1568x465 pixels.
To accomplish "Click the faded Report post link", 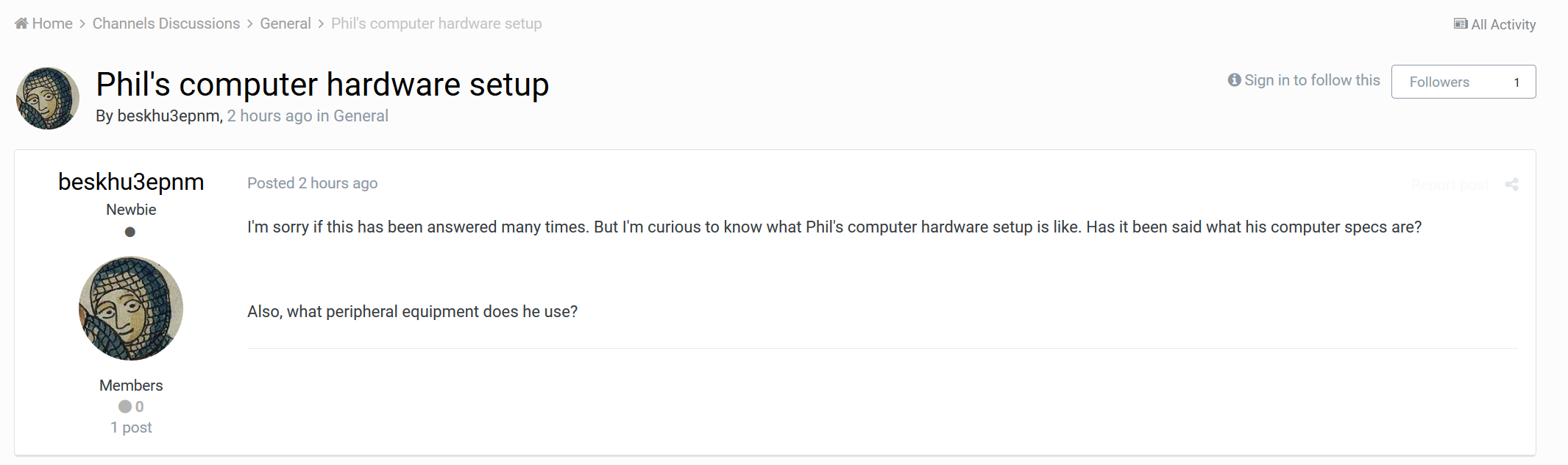I will tap(1450, 185).
